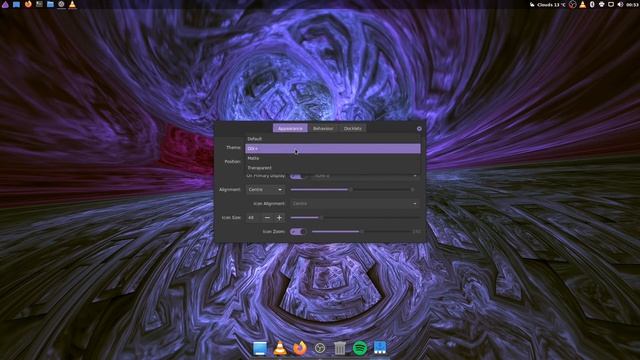Open the Icon Alignment dropdown
The image size is (640, 360).
[355, 204]
